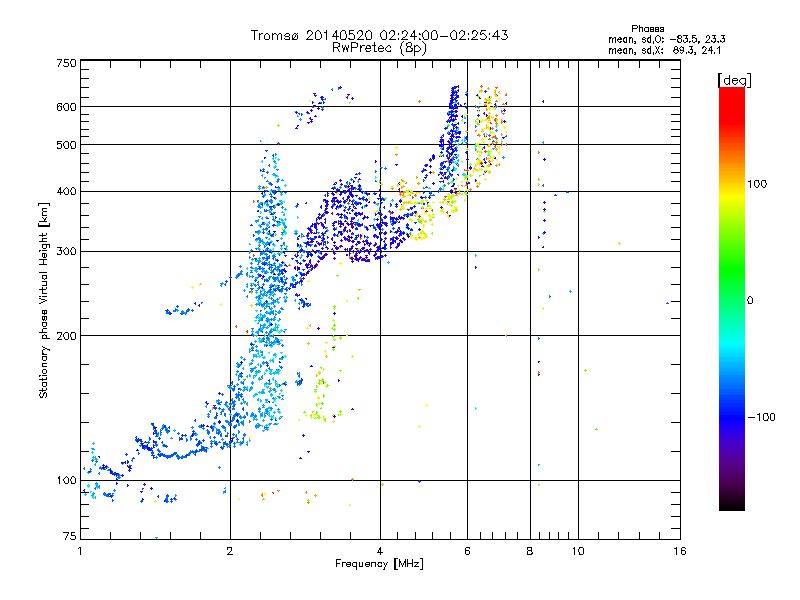Screen dimensions: 800x600
Task: Click the x-axis tick label '8'
Action: (x=530, y=551)
